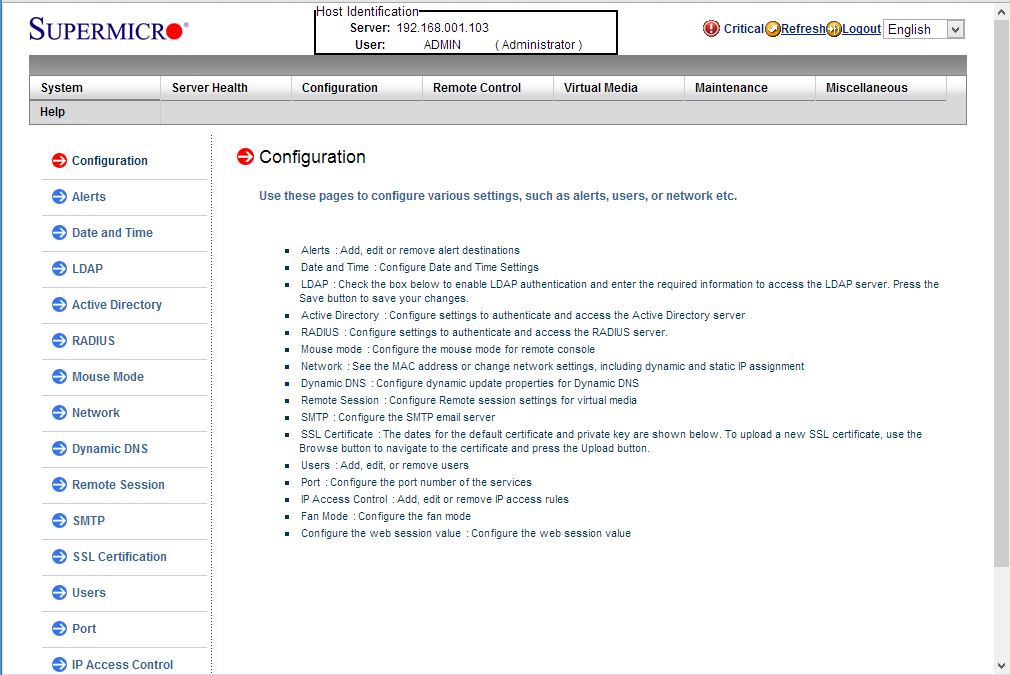Viewport: 1010px width, 675px height.
Task: Click the arrow icon beside Active Directory
Action: coord(59,305)
